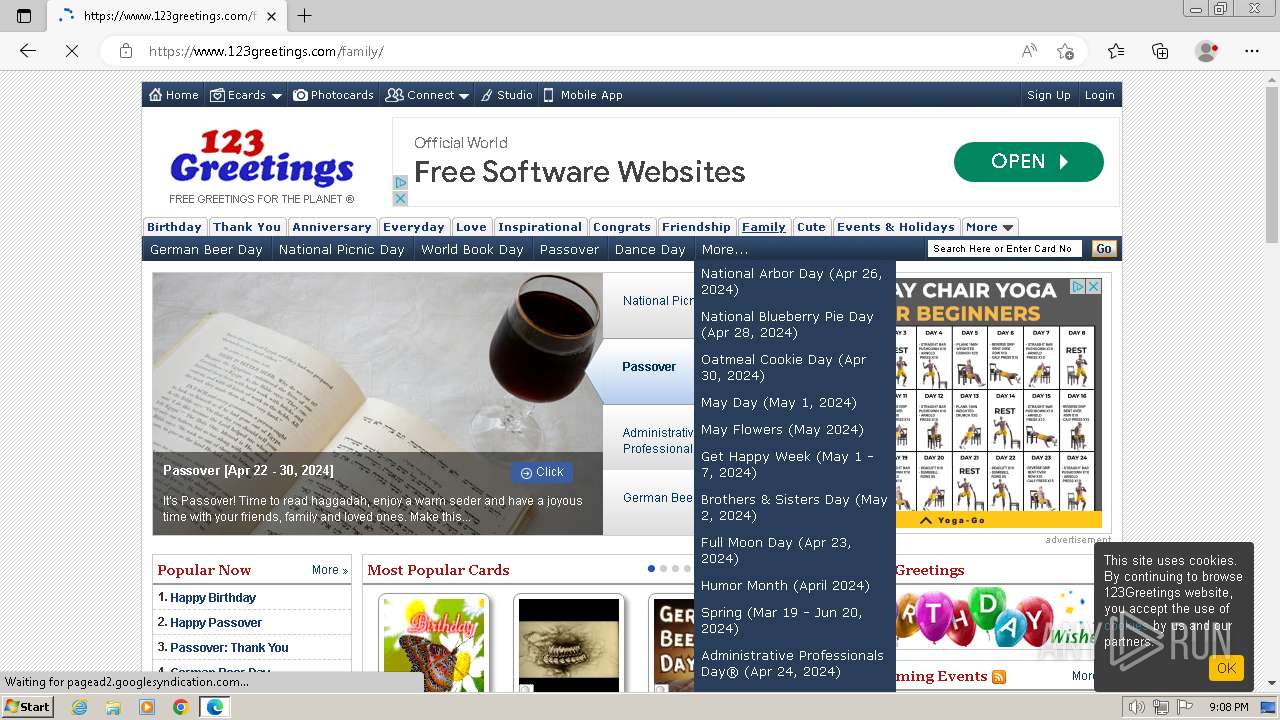Select the Everyday category tab

pos(414,227)
